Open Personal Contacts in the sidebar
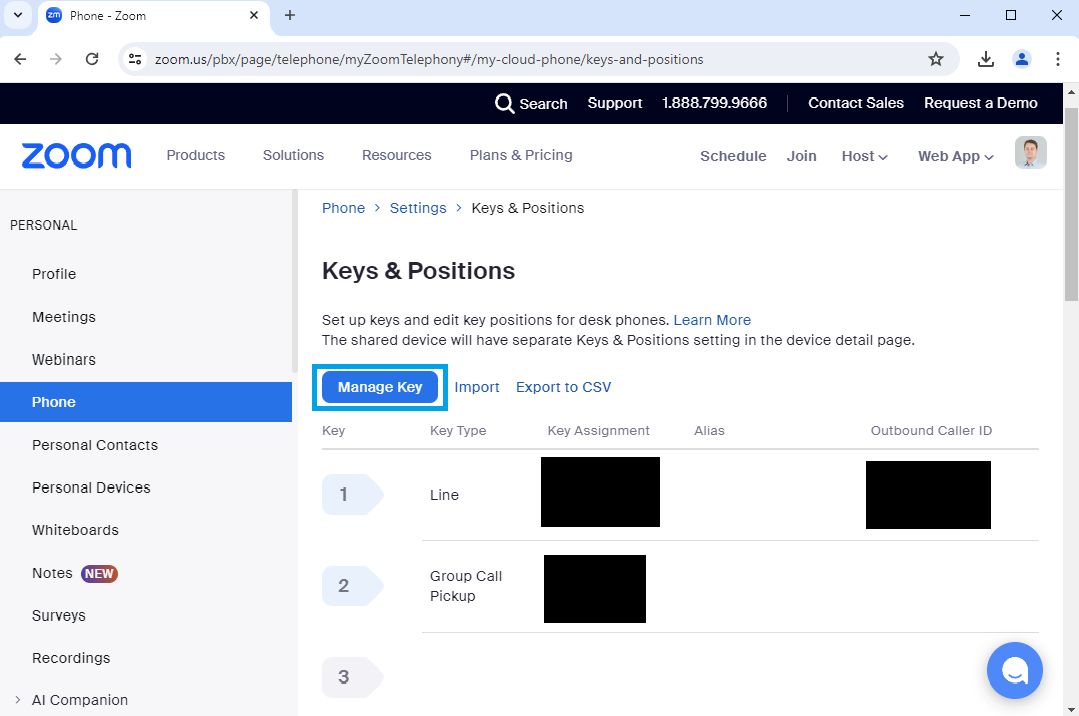The image size is (1079, 716). click(95, 445)
